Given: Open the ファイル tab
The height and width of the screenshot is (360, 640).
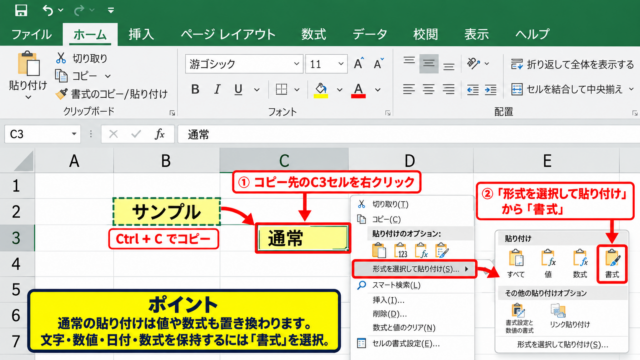Looking at the screenshot, I should tap(31, 34).
